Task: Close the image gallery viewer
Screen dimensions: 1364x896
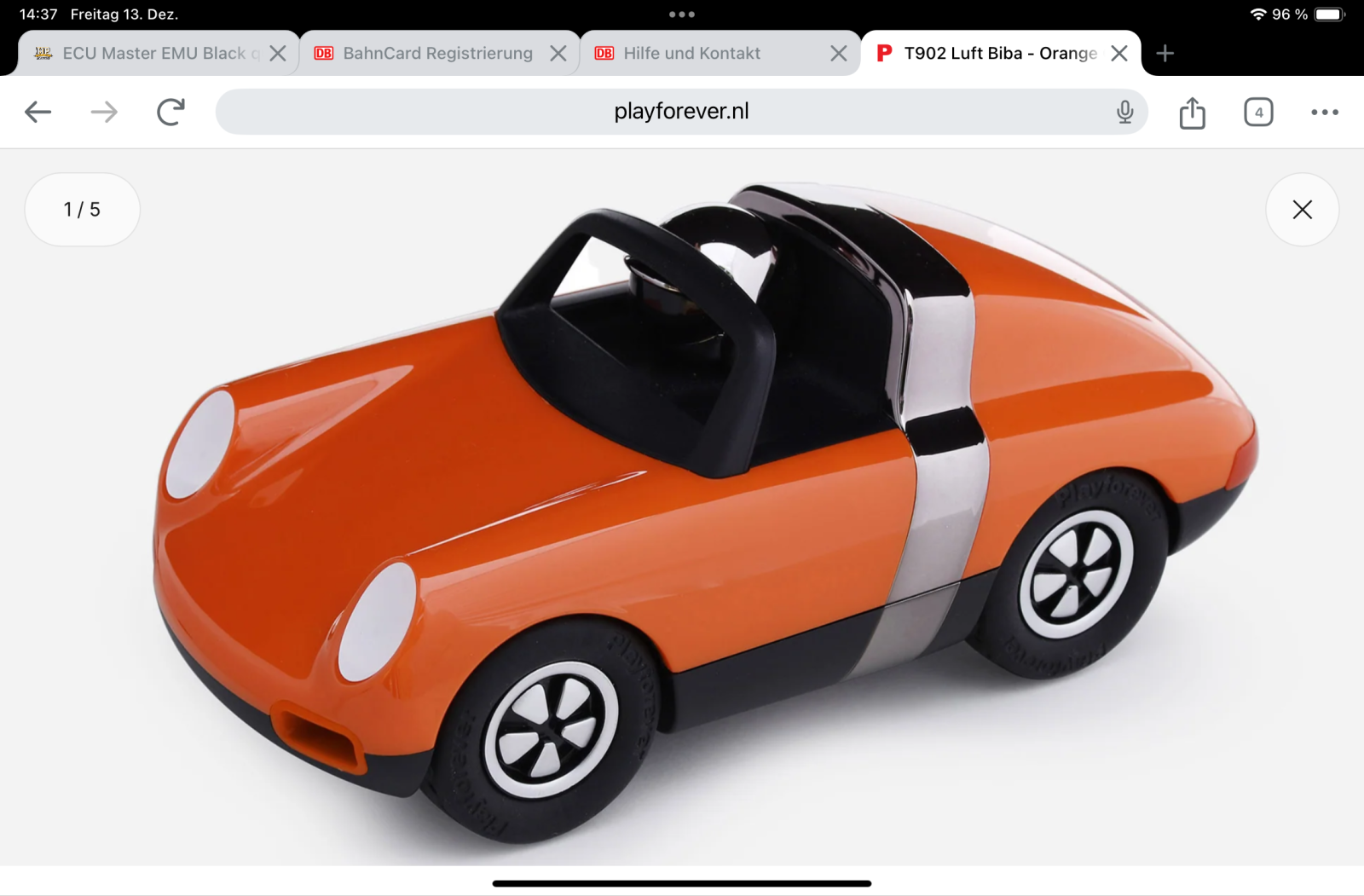Action: [1303, 210]
